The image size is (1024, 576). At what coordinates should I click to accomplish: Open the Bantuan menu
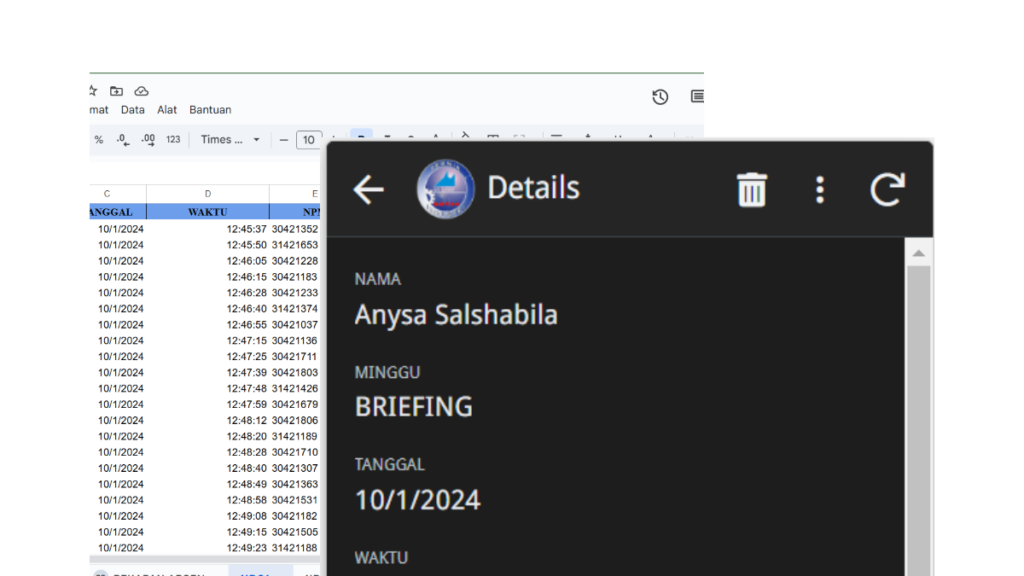[210, 110]
